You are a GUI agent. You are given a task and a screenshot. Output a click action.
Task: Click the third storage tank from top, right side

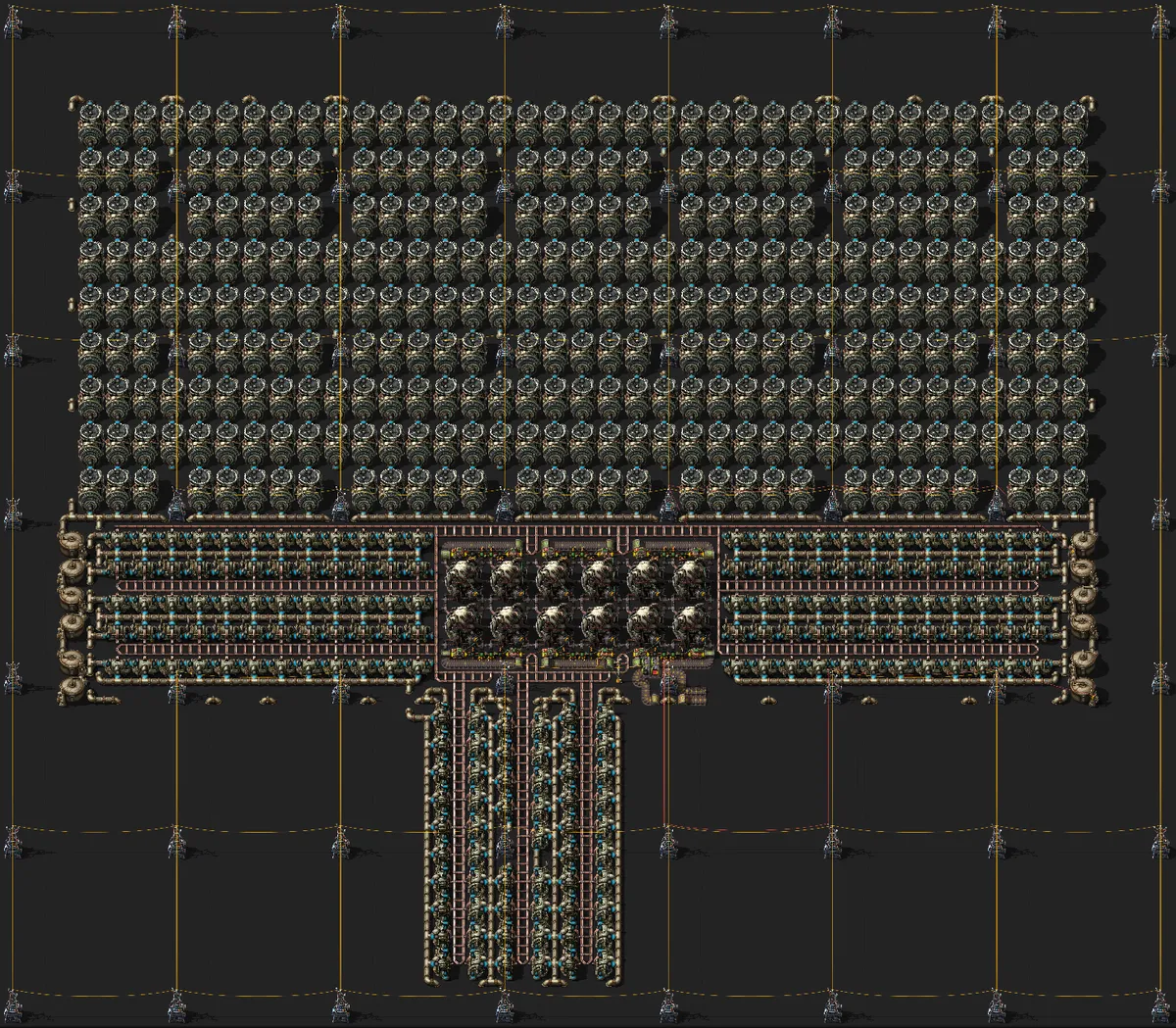(x=1085, y=599)
